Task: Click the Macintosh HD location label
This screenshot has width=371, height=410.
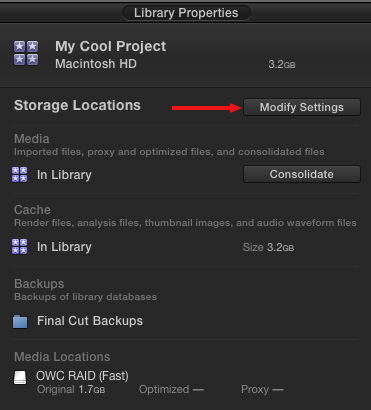Action: (x=96, y=64)
